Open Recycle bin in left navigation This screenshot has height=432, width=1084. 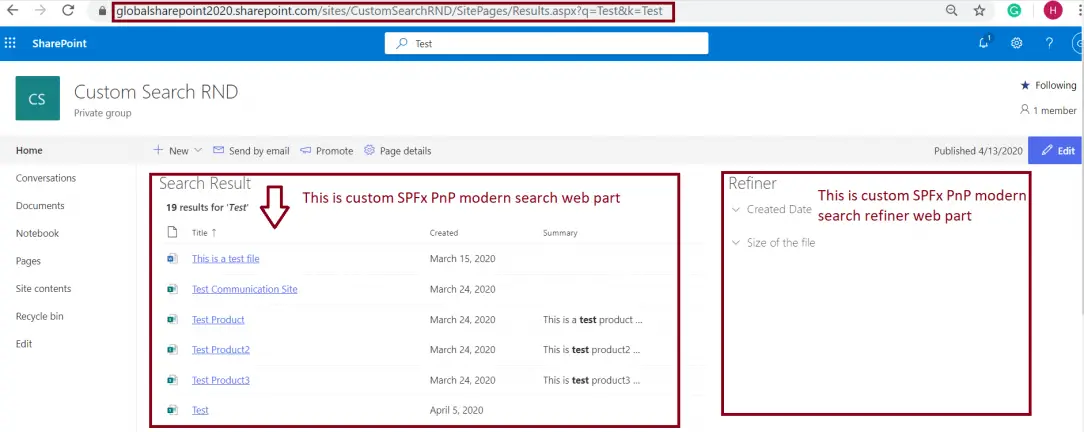click(39, 316)
